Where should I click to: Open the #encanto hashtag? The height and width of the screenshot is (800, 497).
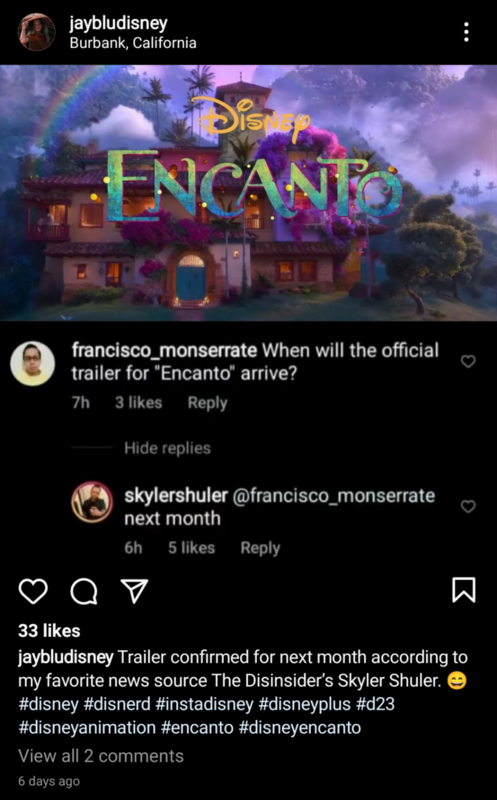tap(197, 728)
